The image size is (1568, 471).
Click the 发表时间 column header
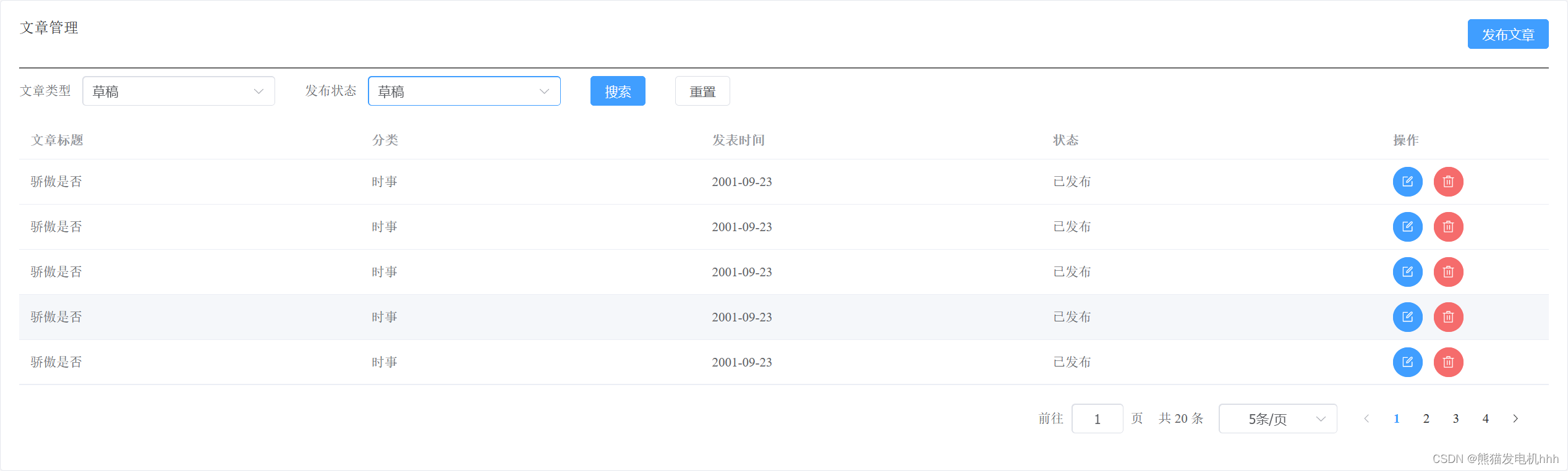tap(738, 140)
